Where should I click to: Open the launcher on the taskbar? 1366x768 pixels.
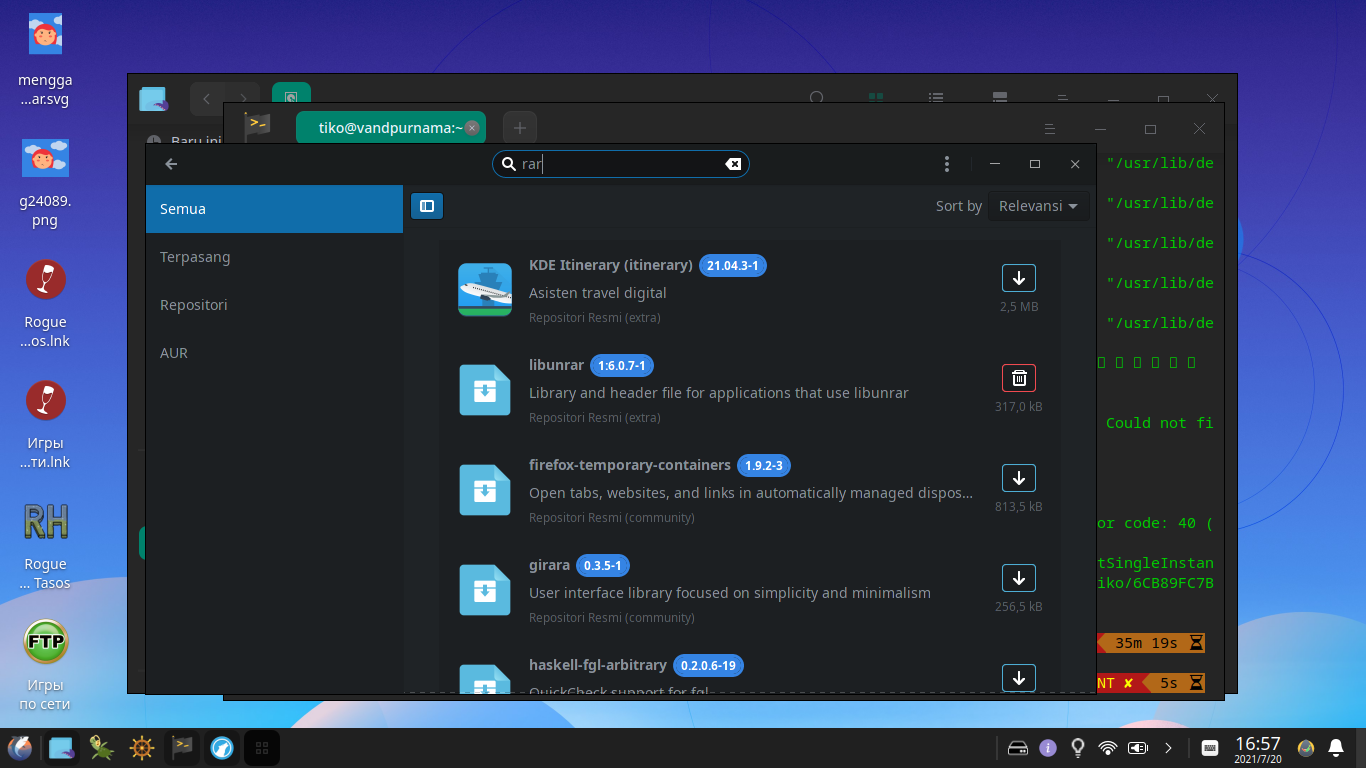pyautogui.click(x=20, y=747)
